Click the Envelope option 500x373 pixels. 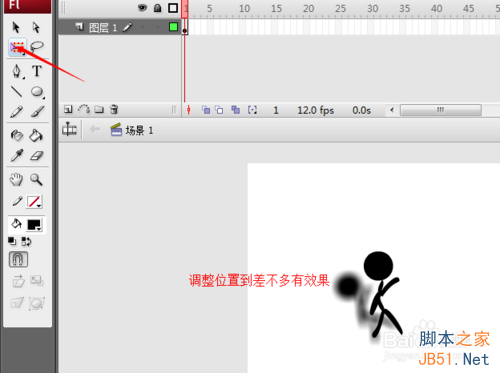(37, 303)
